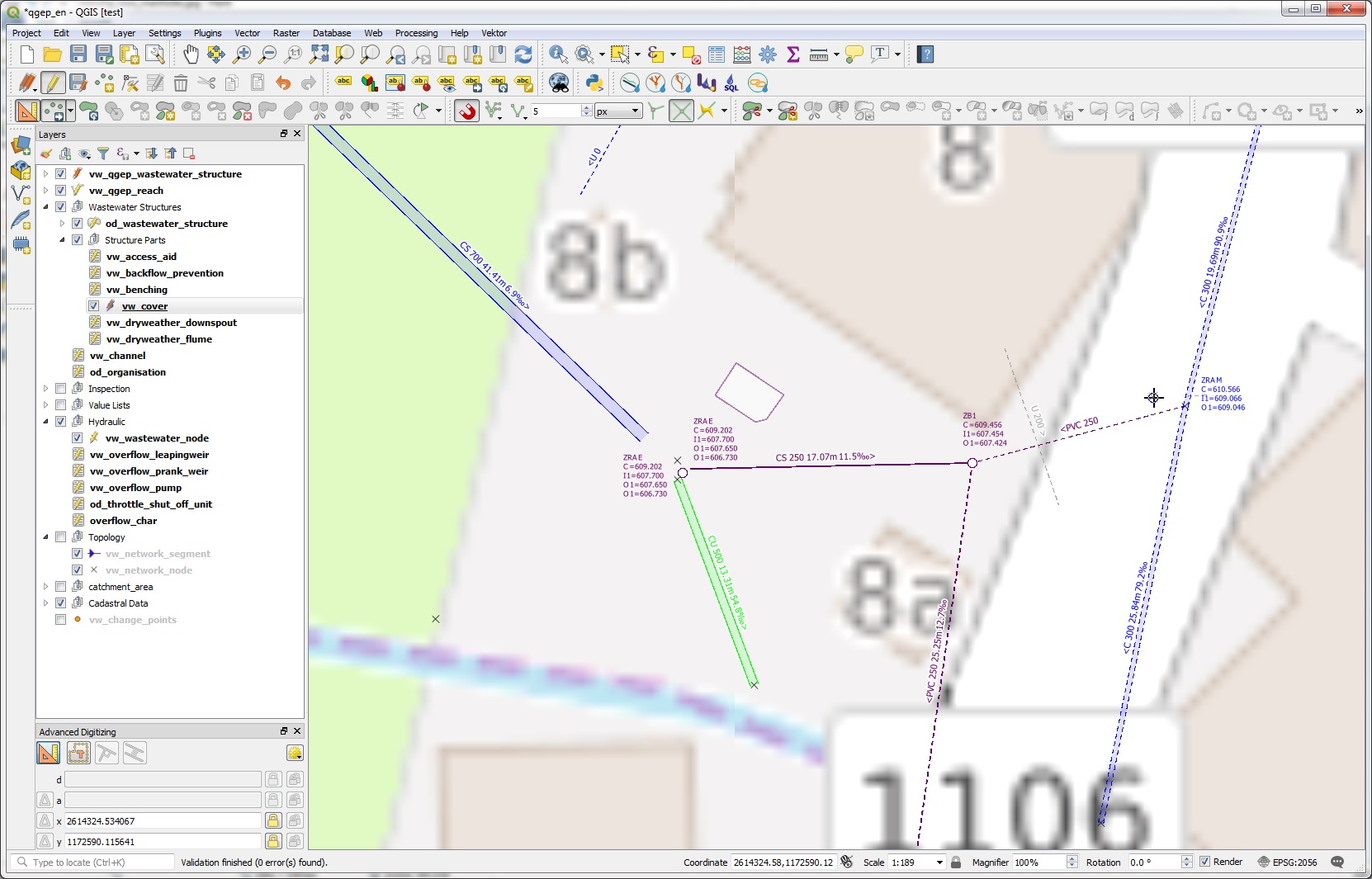
Task: Click Filter Legend funnel icon in Layers
Action: coord(103,154)
